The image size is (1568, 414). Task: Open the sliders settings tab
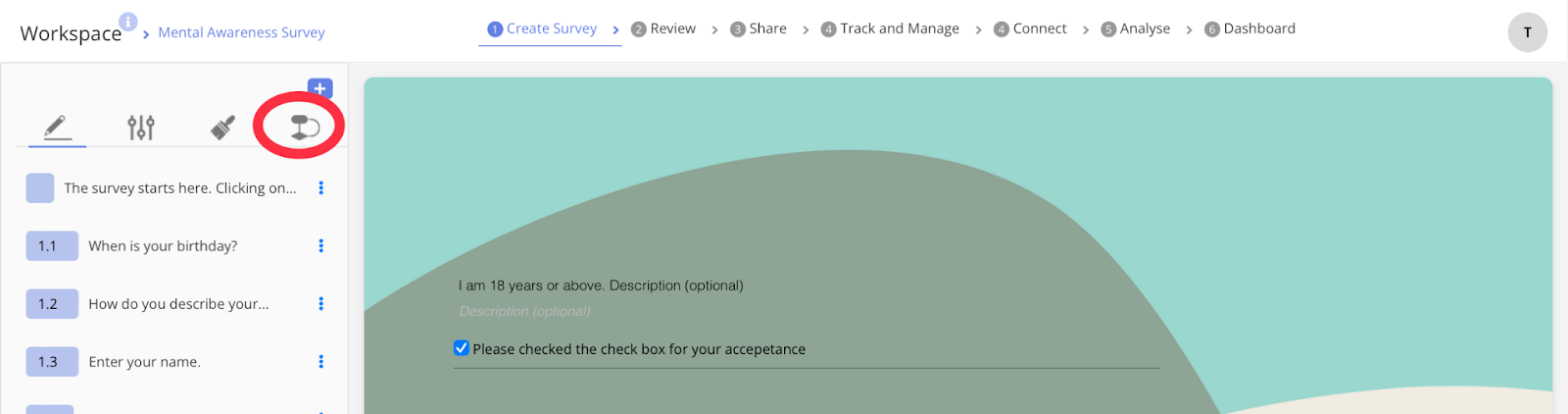pyautogui.click(x=140, y=128)
